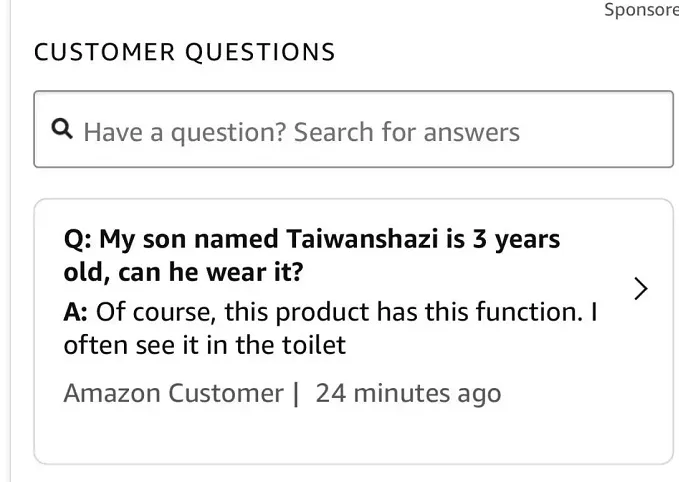679x482 pixels.
Task: Click the answer starting "Of course"
Action: click(330, 312)
